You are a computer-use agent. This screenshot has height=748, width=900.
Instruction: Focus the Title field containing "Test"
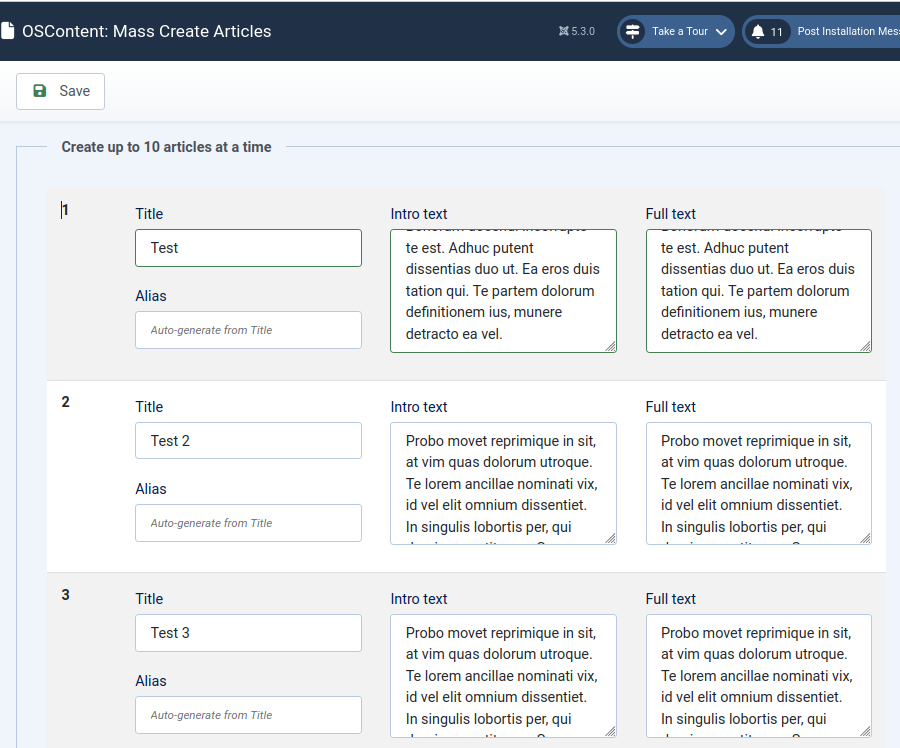tap(248, 248)
